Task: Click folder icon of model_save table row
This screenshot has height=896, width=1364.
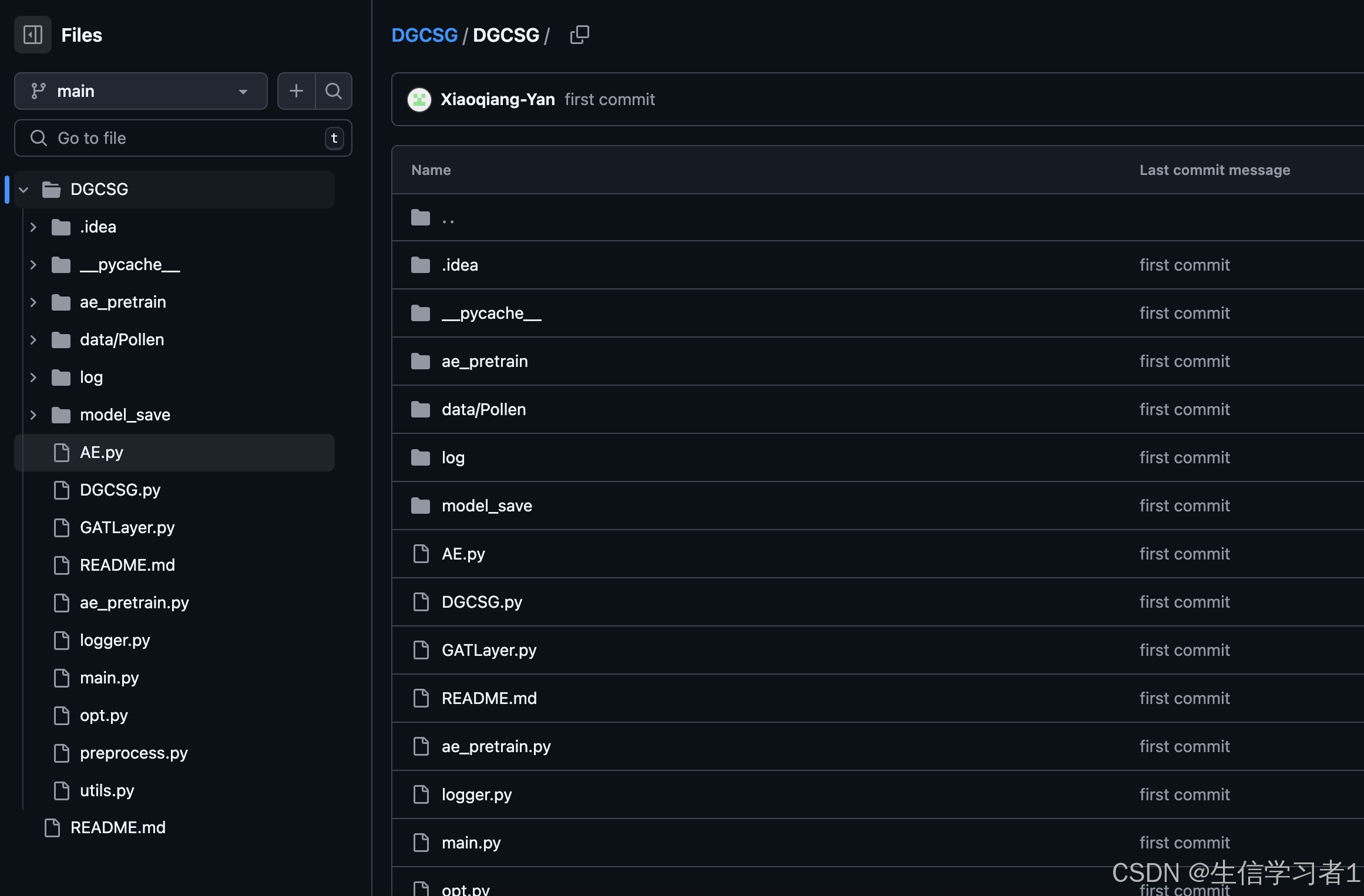Action: pos(421,506)
